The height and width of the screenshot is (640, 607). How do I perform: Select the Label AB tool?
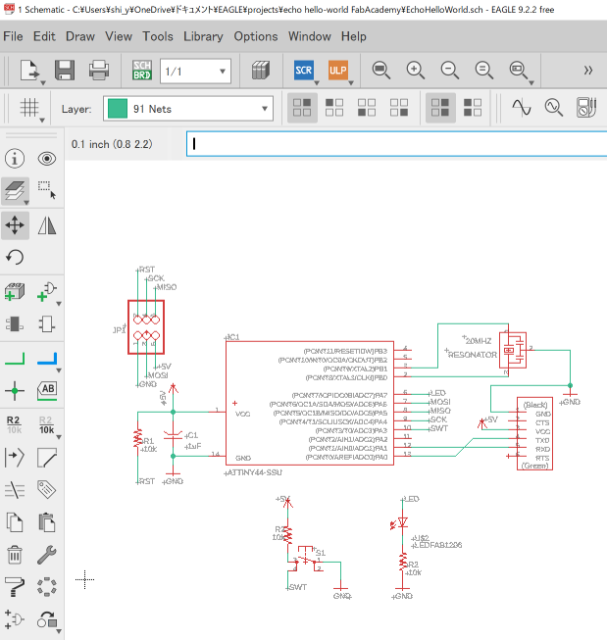[47, 391]
